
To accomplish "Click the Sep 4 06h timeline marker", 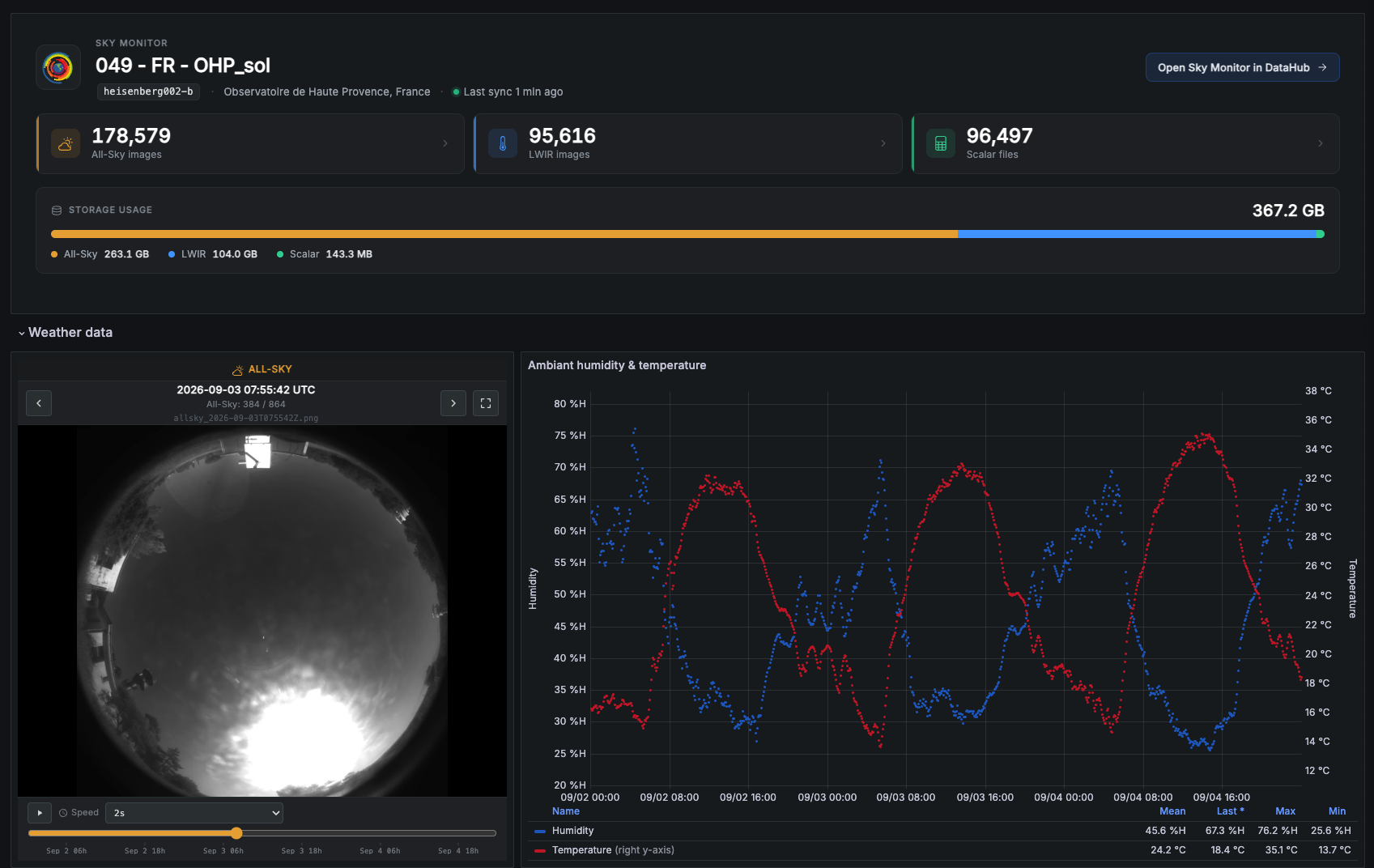I will tap(380, 851).
